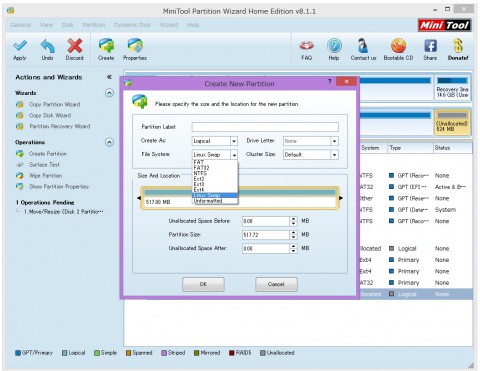Select the Recovery 14.6 GB partition block

pos(452,88)
